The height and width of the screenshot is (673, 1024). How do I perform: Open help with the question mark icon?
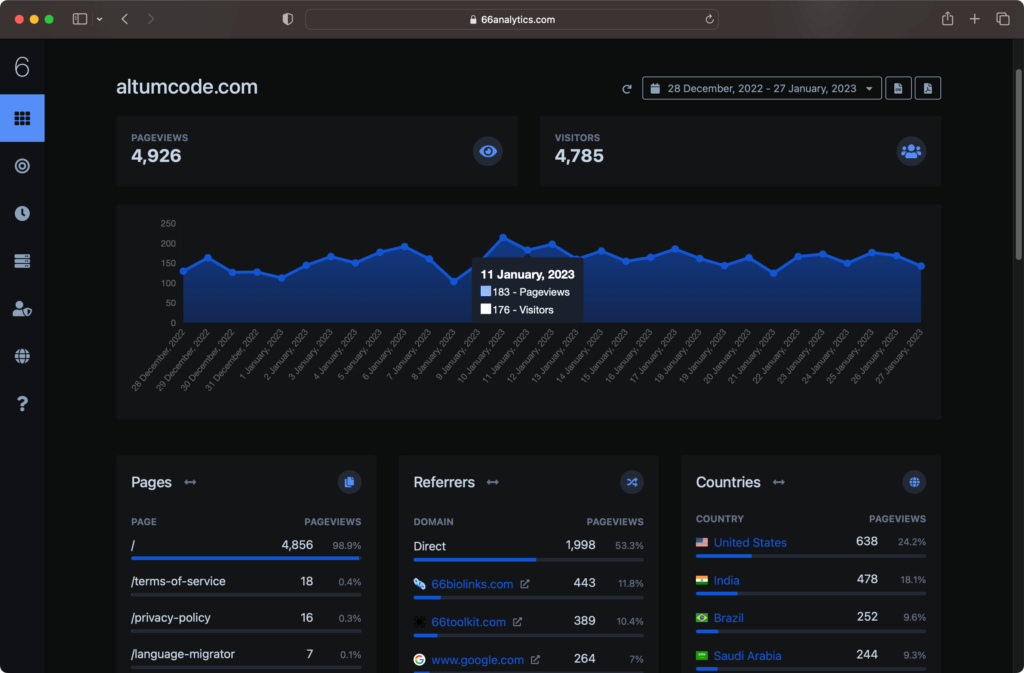[x=21, y=403]
